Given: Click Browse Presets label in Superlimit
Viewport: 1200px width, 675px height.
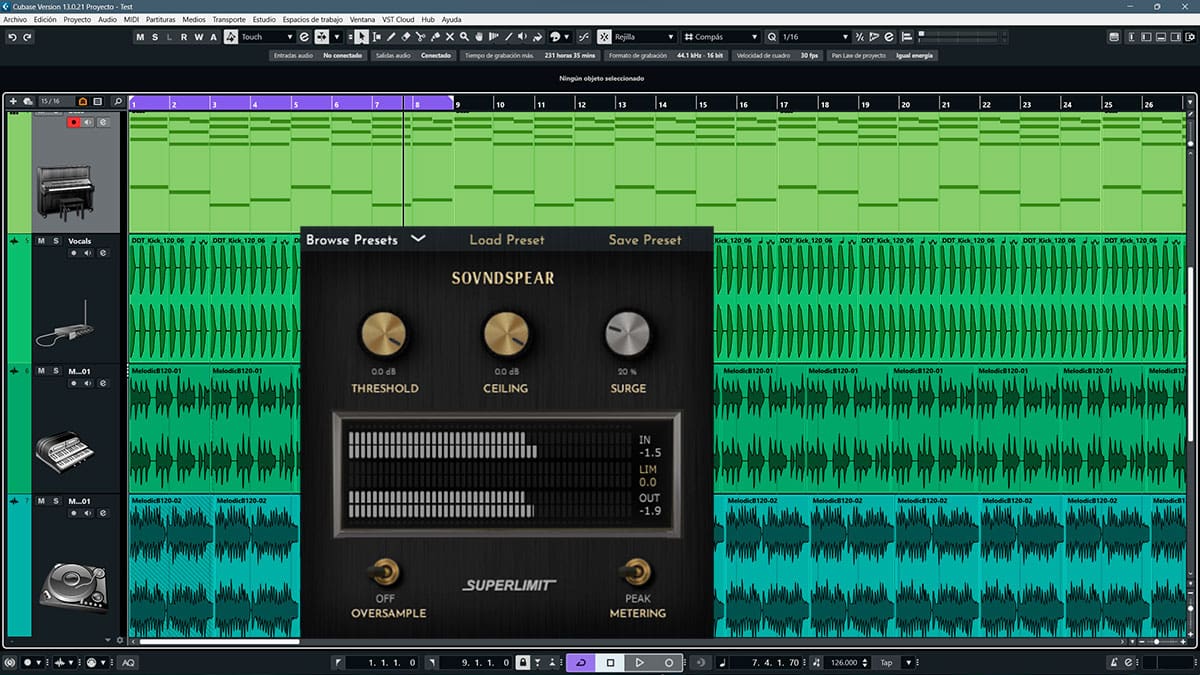Looking at the screenshot, I should click(352, 240).
